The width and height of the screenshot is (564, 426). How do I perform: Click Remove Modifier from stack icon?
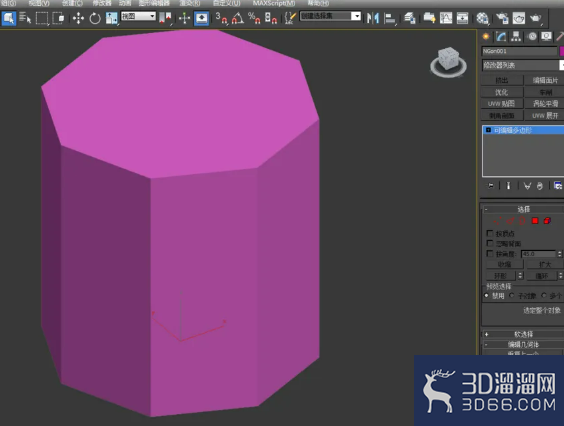pos(540,186)
